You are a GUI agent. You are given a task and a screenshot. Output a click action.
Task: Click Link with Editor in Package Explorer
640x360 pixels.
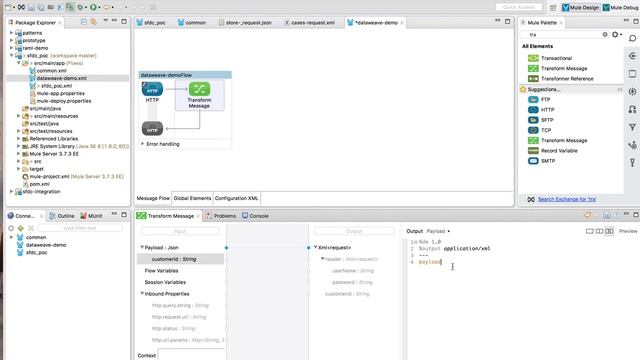(93, 22)
